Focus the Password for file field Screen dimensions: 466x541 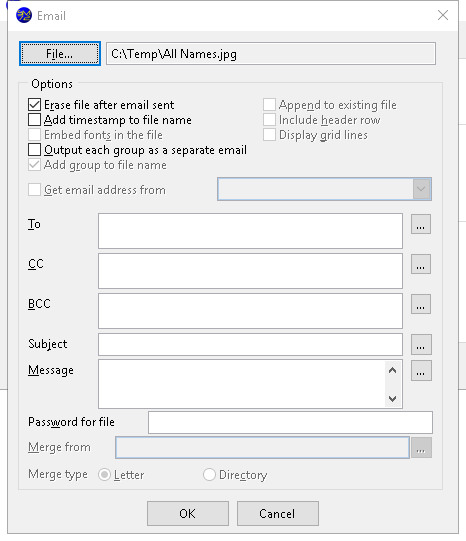290,422
